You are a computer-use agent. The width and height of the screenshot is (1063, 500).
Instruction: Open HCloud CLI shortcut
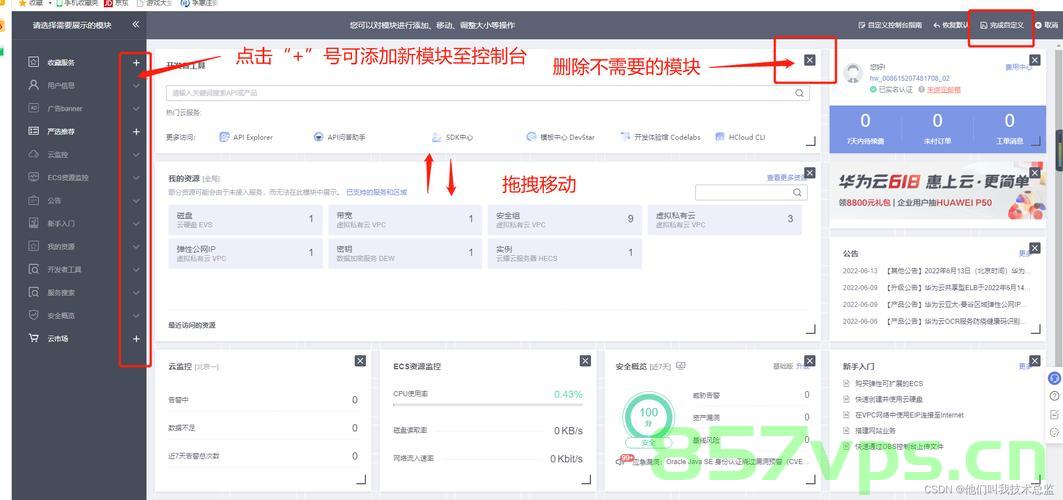(x=740, y=137)
